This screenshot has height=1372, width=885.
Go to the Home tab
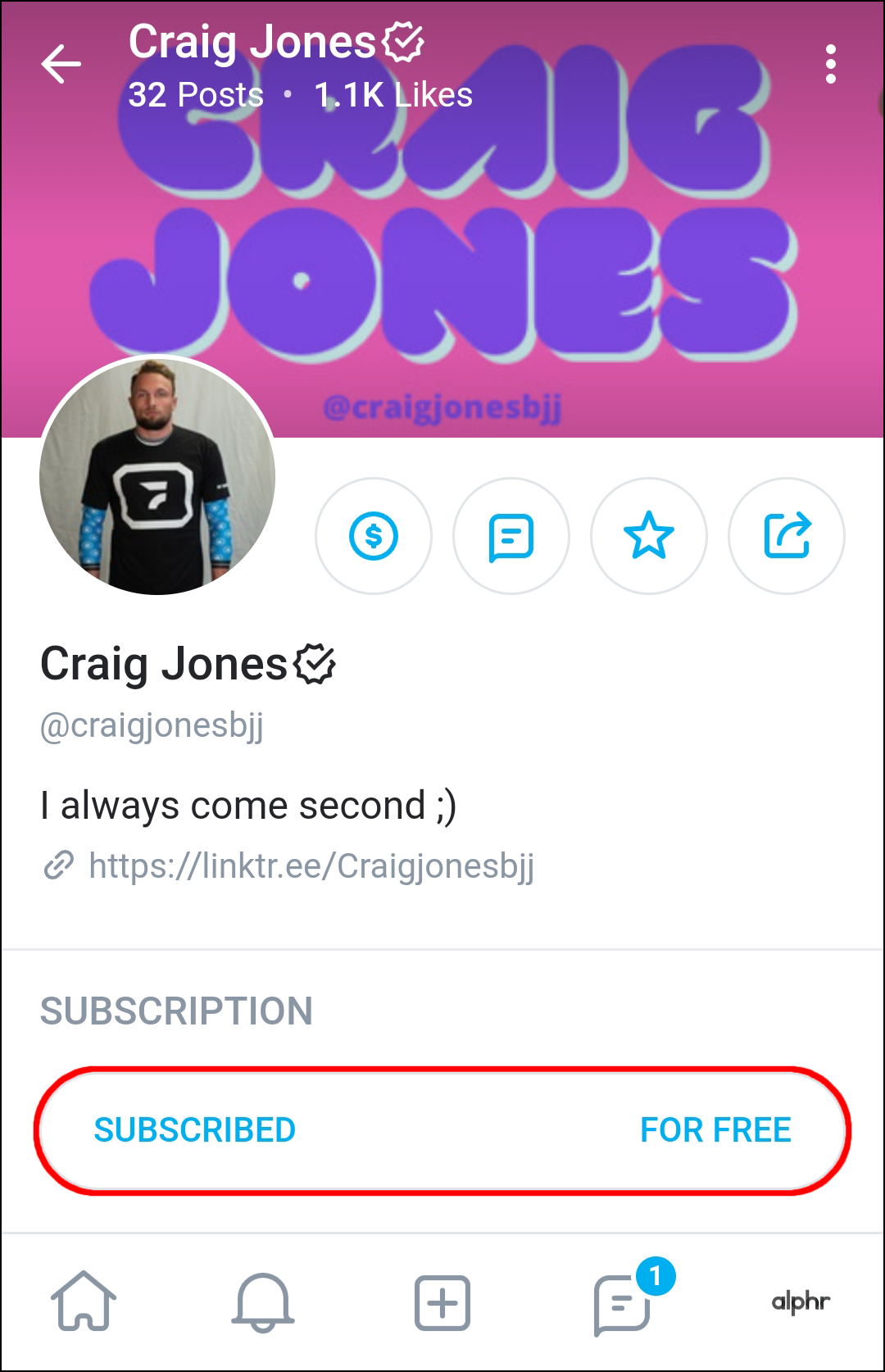click(x=84, y=1302)
